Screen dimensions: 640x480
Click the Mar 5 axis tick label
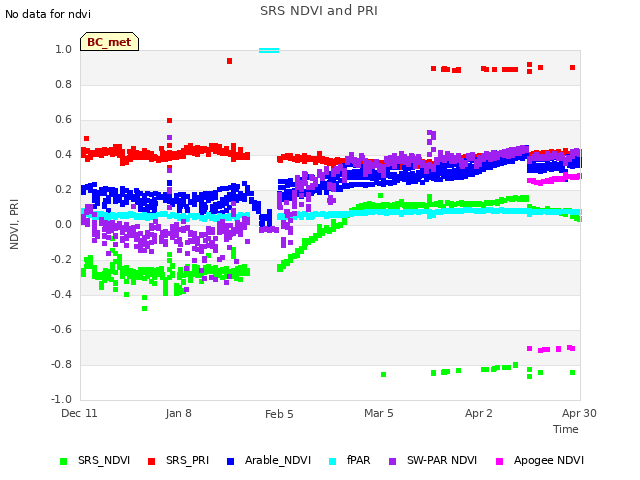click(x=379, y=413)
